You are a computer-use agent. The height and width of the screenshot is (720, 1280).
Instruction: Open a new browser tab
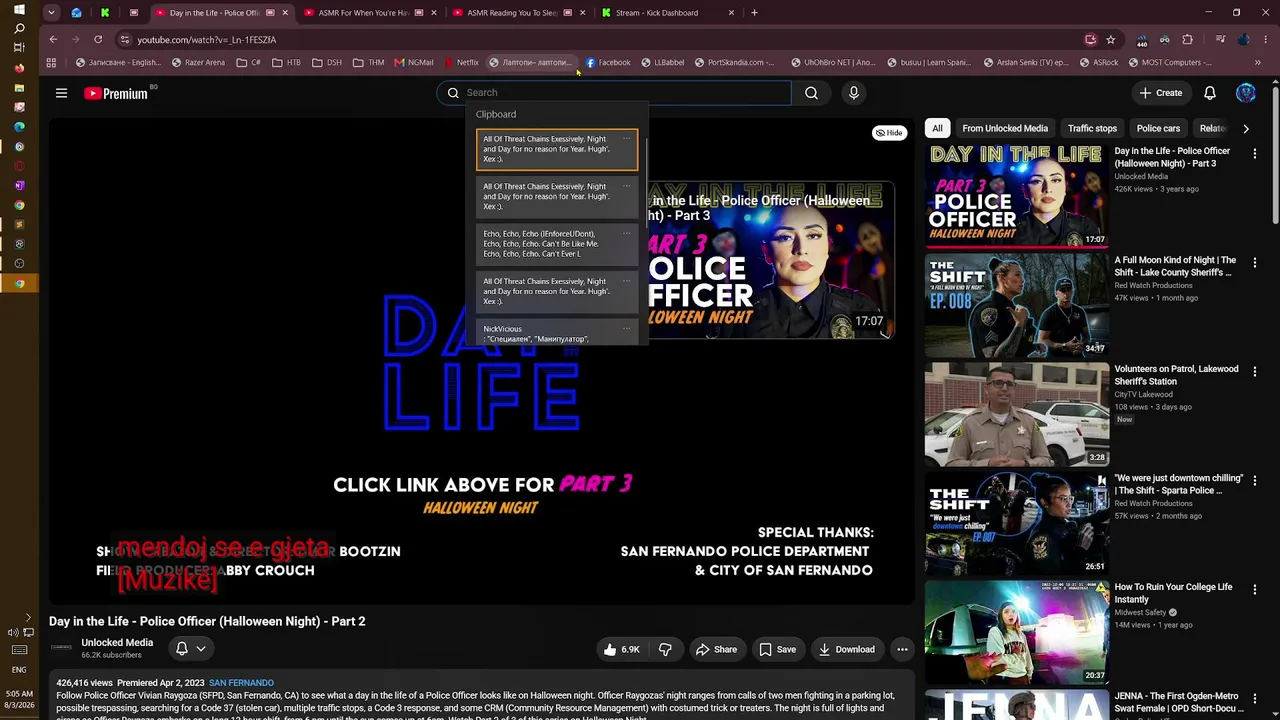[754, 13]
